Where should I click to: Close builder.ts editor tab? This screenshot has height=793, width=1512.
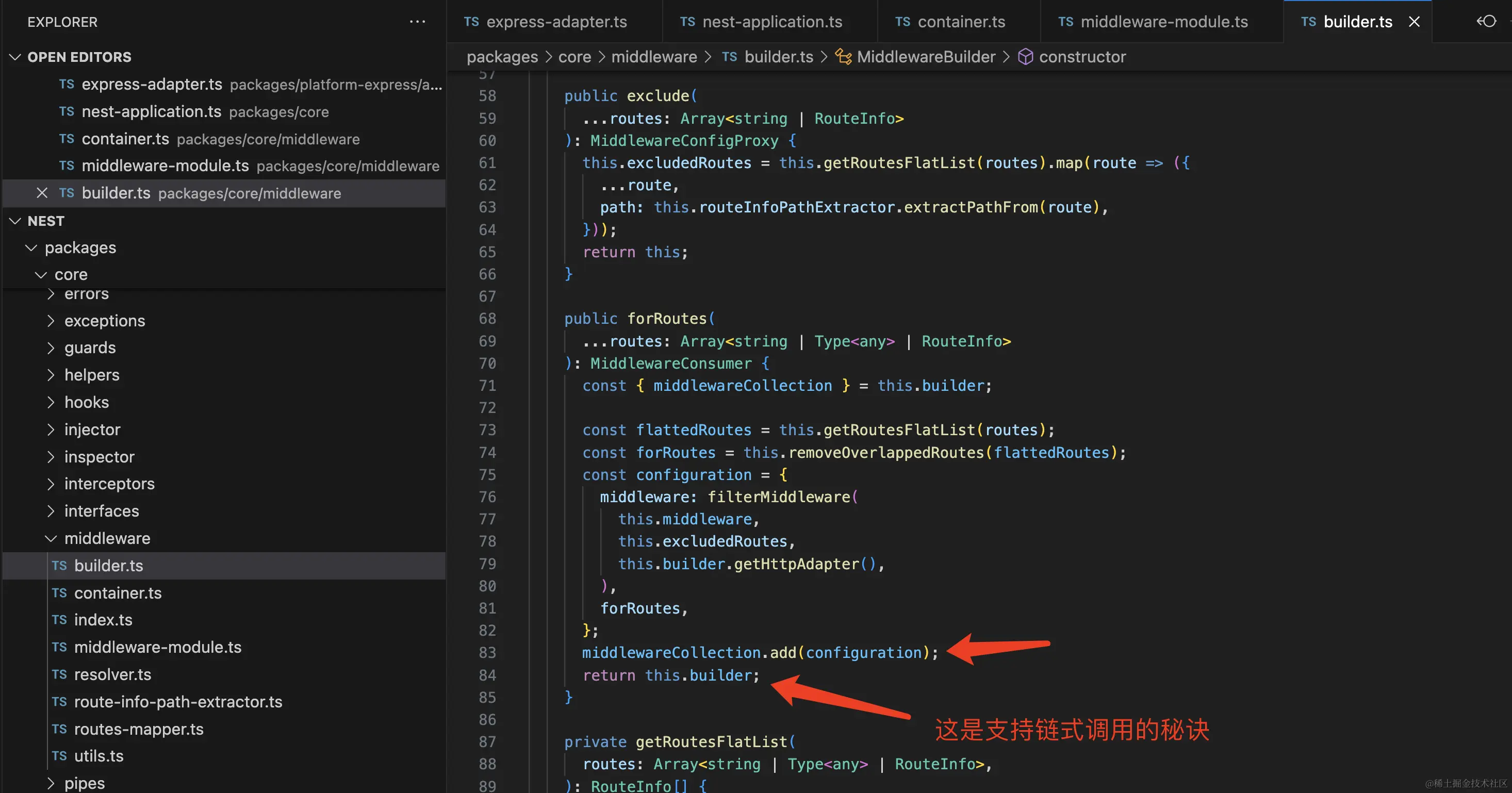pyautogui.click(x=1415, y=22)
